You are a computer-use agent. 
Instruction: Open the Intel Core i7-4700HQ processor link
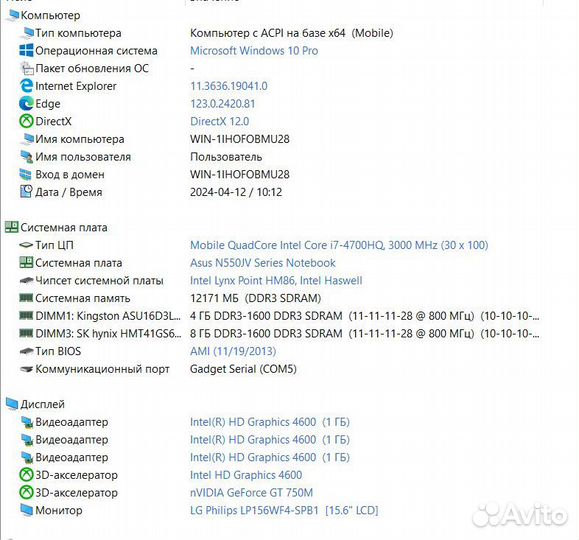339,245
